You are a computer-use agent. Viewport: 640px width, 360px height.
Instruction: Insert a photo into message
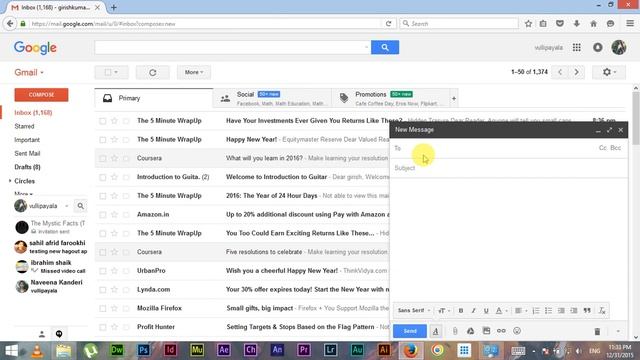tap(486, 331)
